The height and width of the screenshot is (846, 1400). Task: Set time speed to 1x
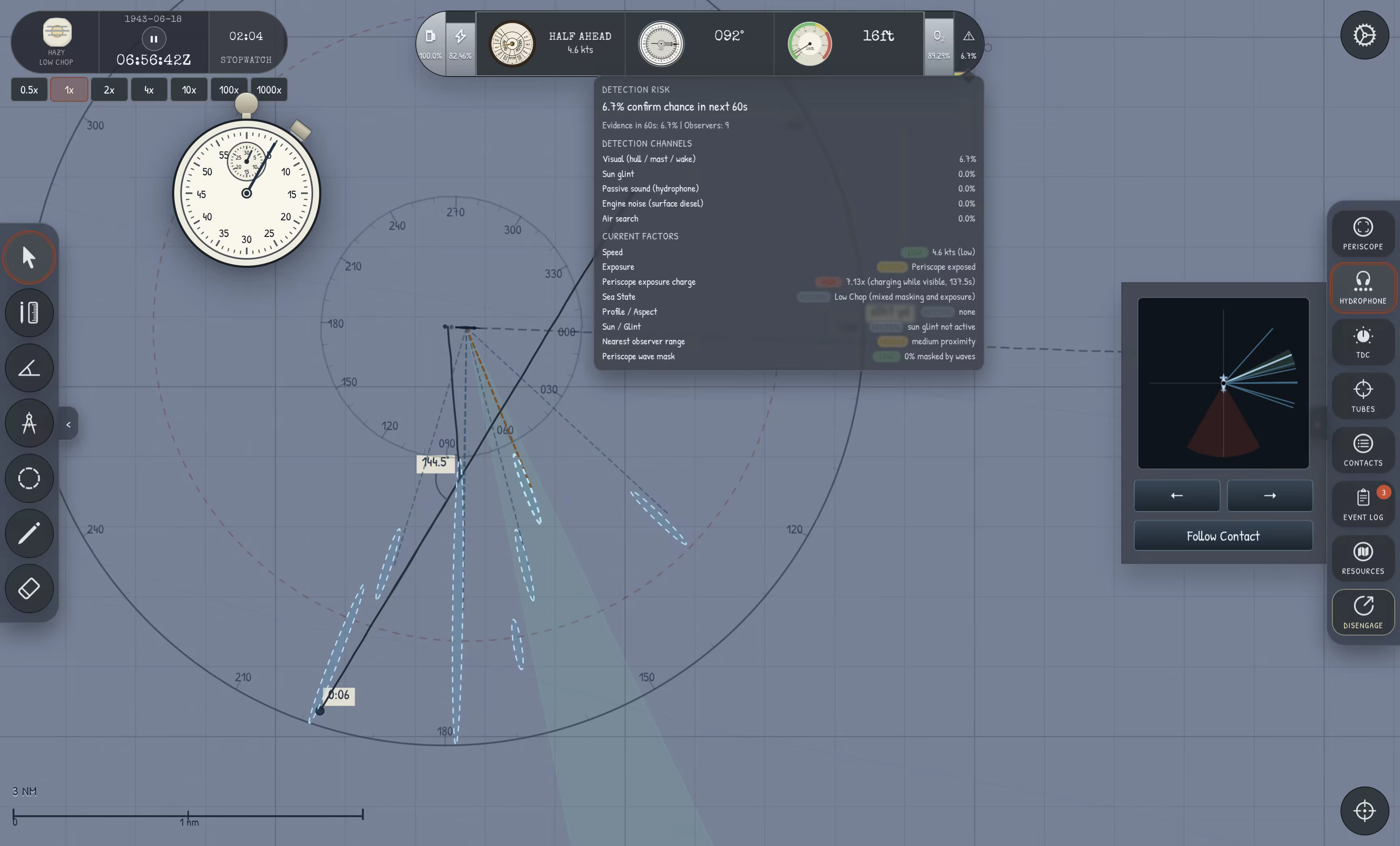pos(69,90)
